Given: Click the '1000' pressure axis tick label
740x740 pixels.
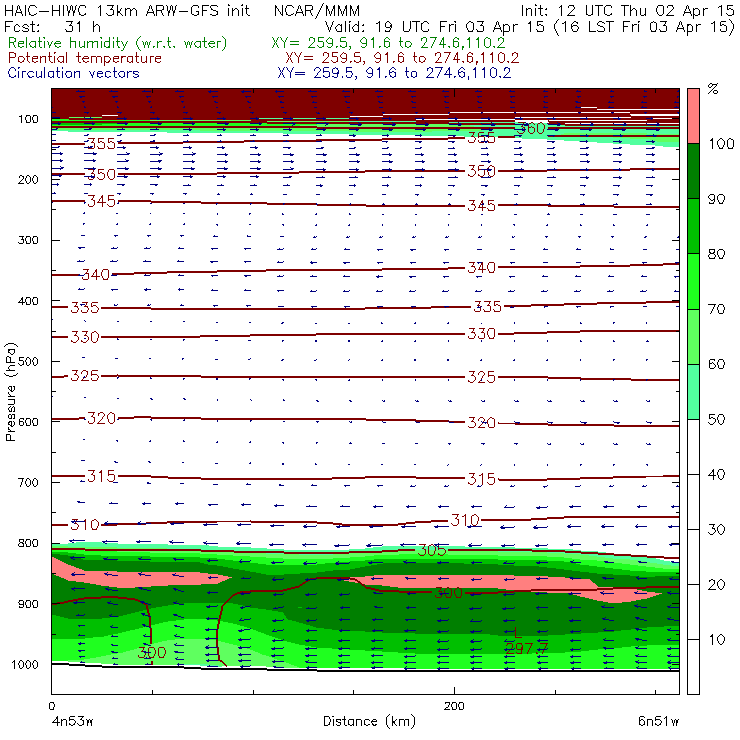Looking at the screenshot, I should click(25, 664).
